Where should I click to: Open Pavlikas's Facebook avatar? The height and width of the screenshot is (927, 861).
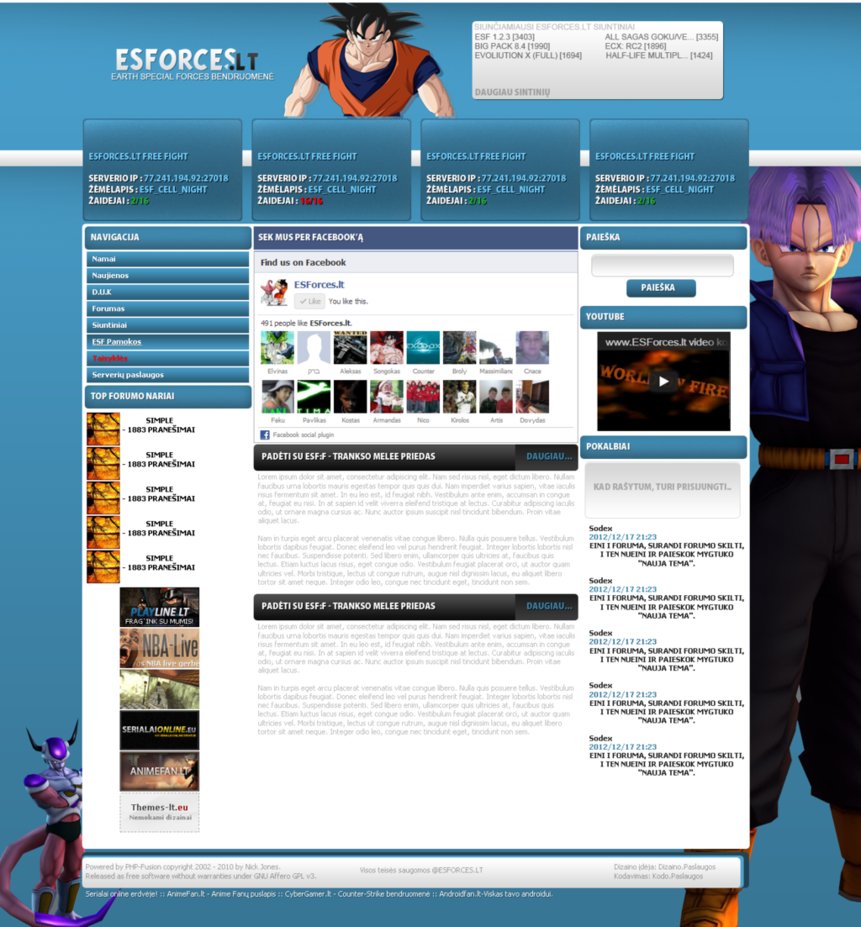pyautogui.click(x=314, y=397)
